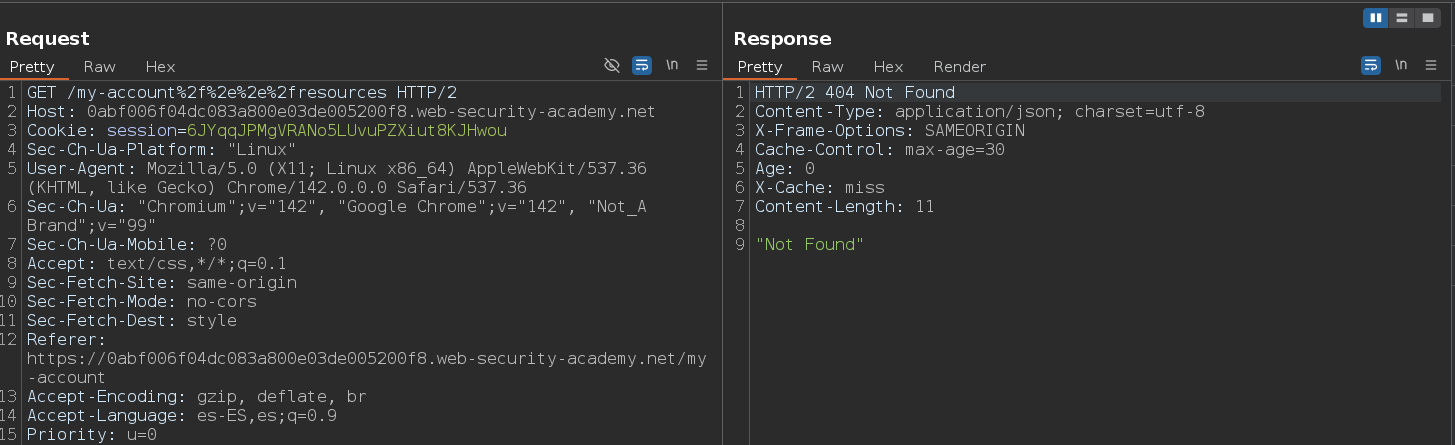Open the Response Render tab

(x=960, y=67)
